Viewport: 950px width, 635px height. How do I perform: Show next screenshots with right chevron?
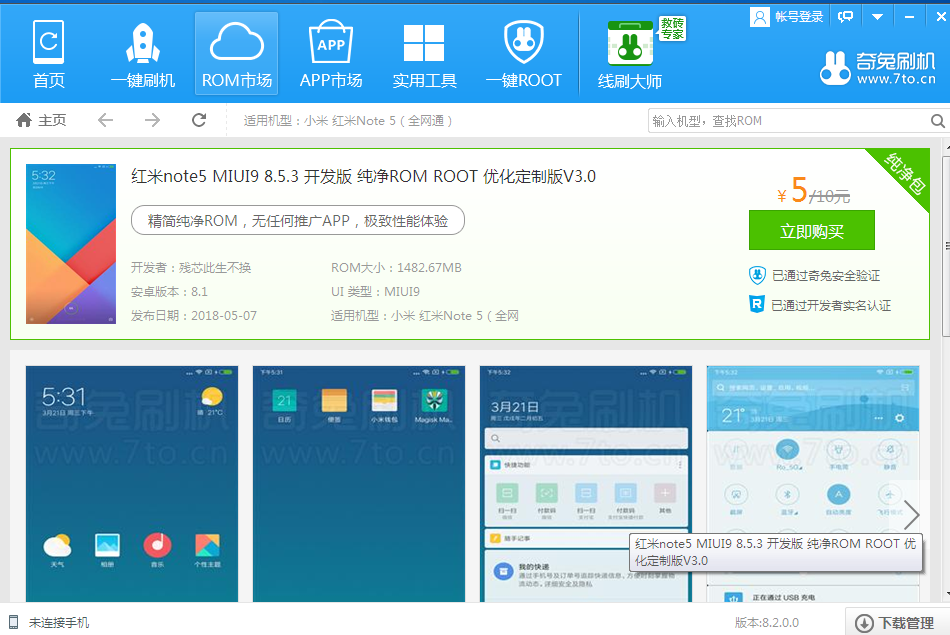pos(911,515)
